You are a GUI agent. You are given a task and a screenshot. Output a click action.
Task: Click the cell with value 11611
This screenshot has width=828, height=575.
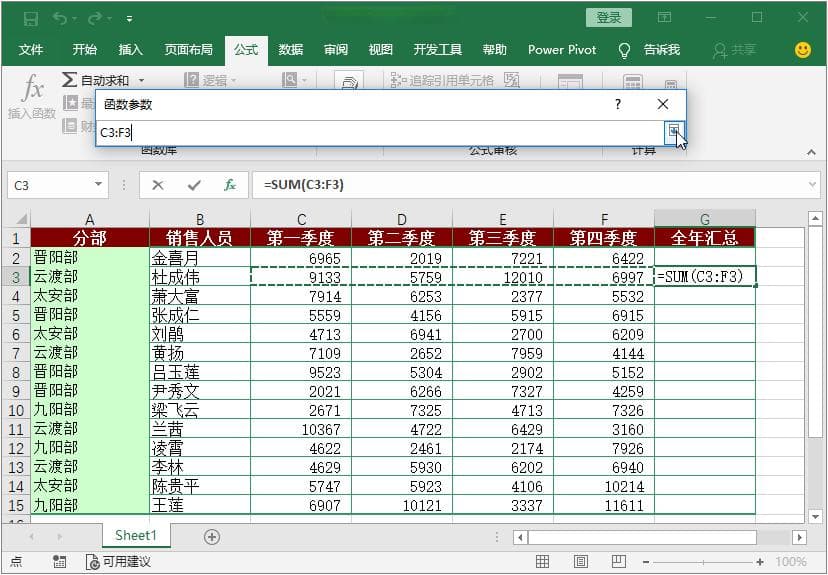click(x=604, y=505)
